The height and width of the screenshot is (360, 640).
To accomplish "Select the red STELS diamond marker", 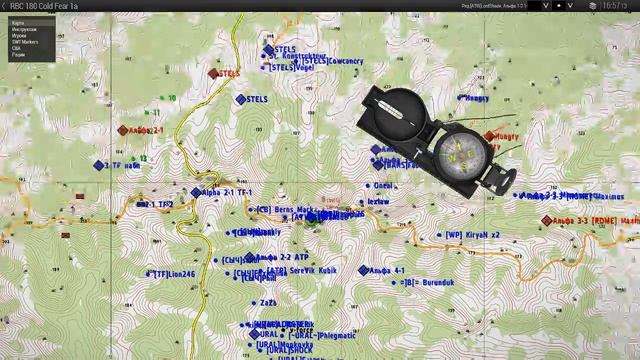I will pos(213,73).
